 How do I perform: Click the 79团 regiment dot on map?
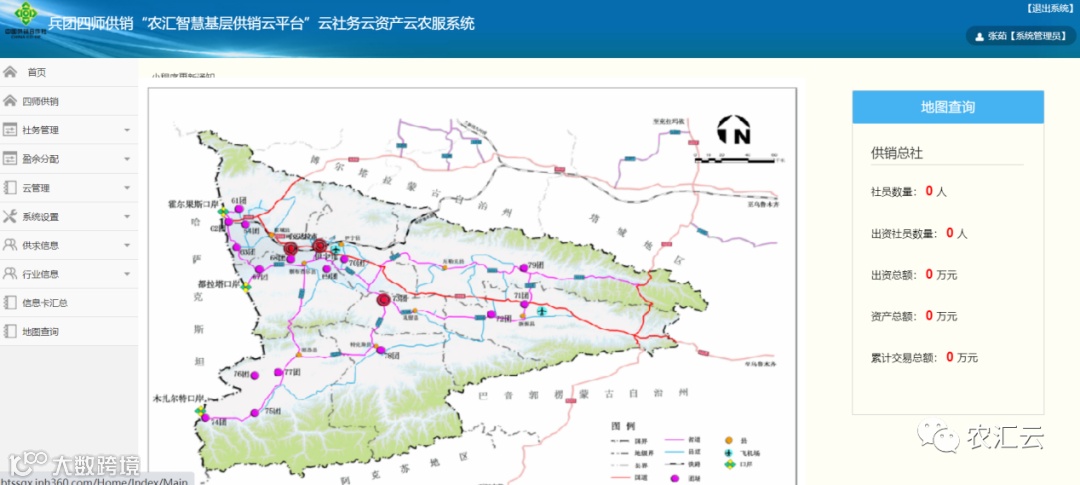[x=524, y=268]
